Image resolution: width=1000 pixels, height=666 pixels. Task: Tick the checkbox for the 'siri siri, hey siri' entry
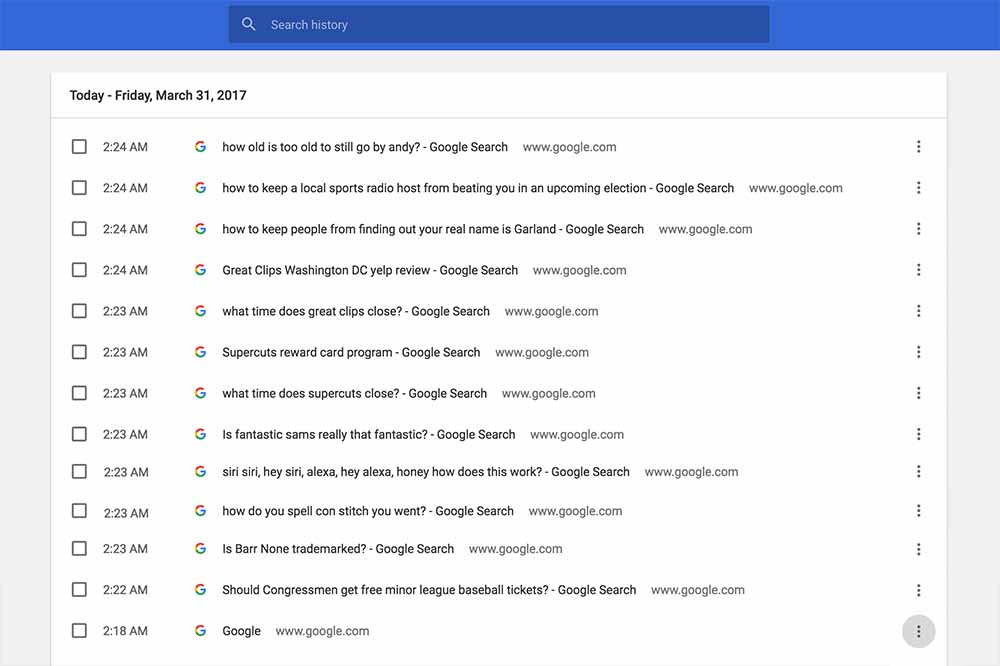[x=79, y=471]
